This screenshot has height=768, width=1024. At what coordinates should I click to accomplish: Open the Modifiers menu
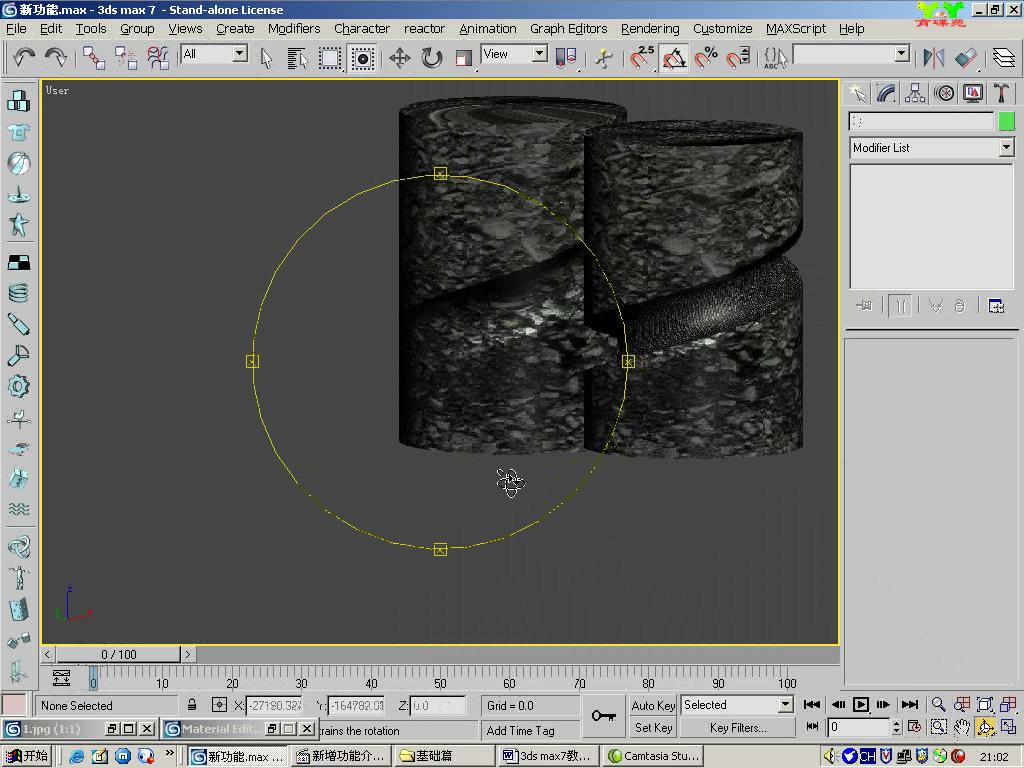(294, 29)
